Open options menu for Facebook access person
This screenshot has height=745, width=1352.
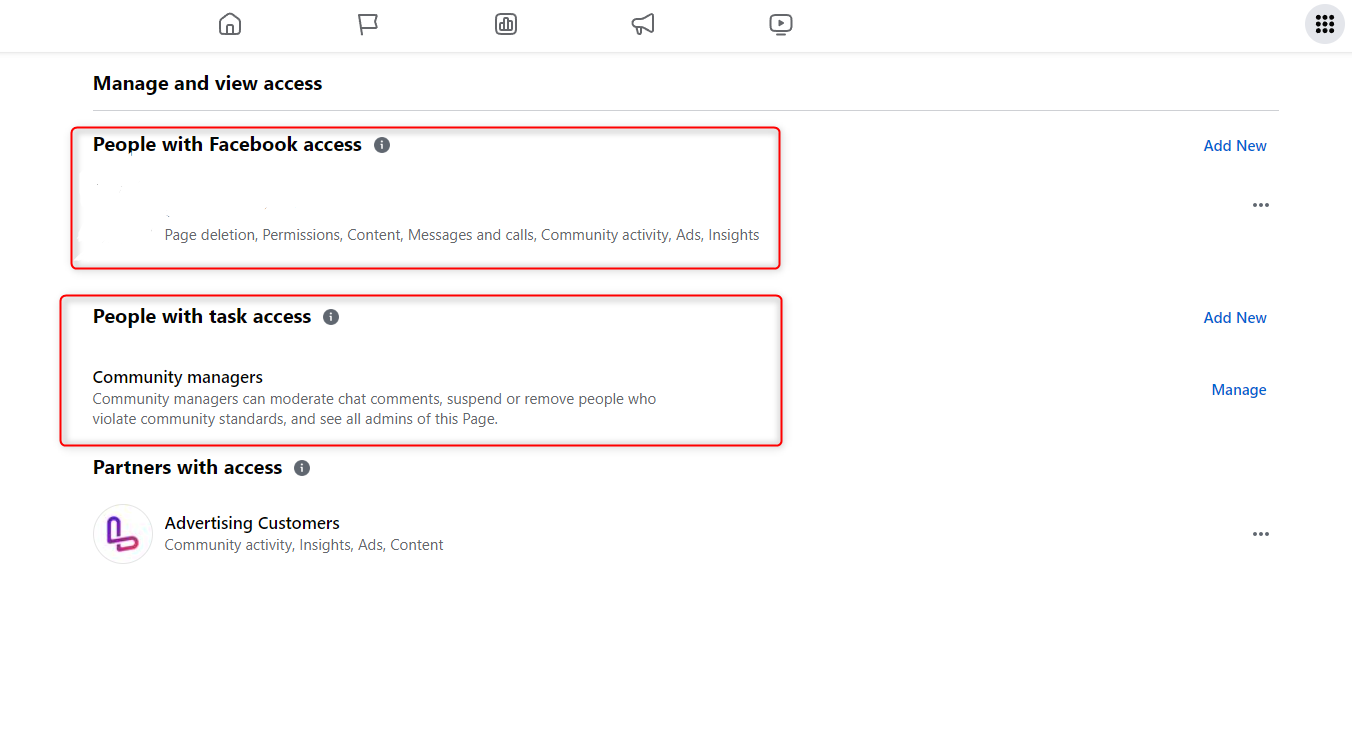(x=1261, y=205)
